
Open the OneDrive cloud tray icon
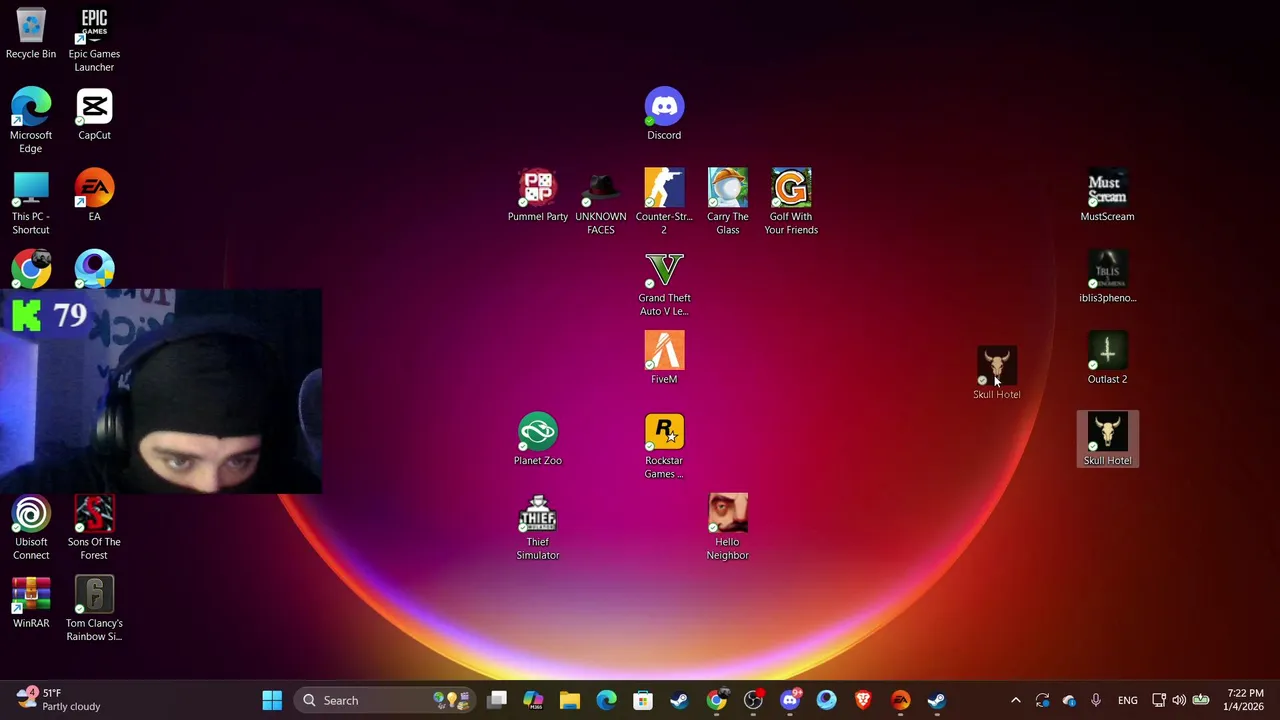1069,700
